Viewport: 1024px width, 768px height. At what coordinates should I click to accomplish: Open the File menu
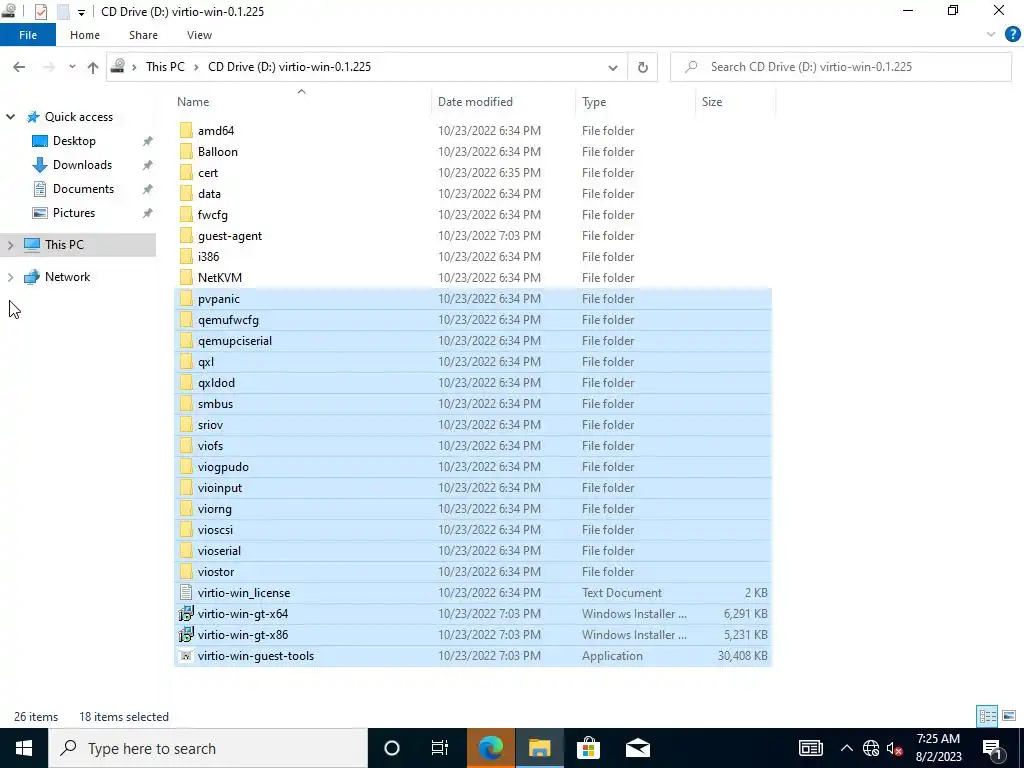[28, 35]
